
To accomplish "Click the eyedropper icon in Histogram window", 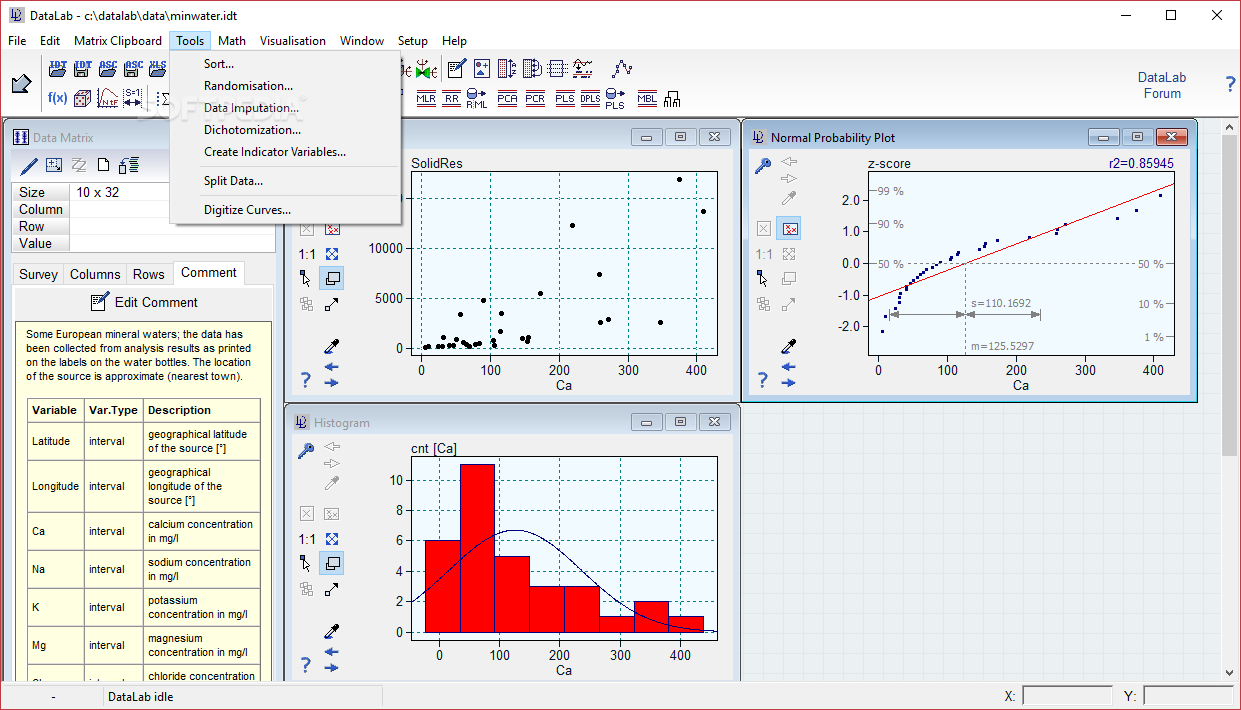I will pos(332,631).
